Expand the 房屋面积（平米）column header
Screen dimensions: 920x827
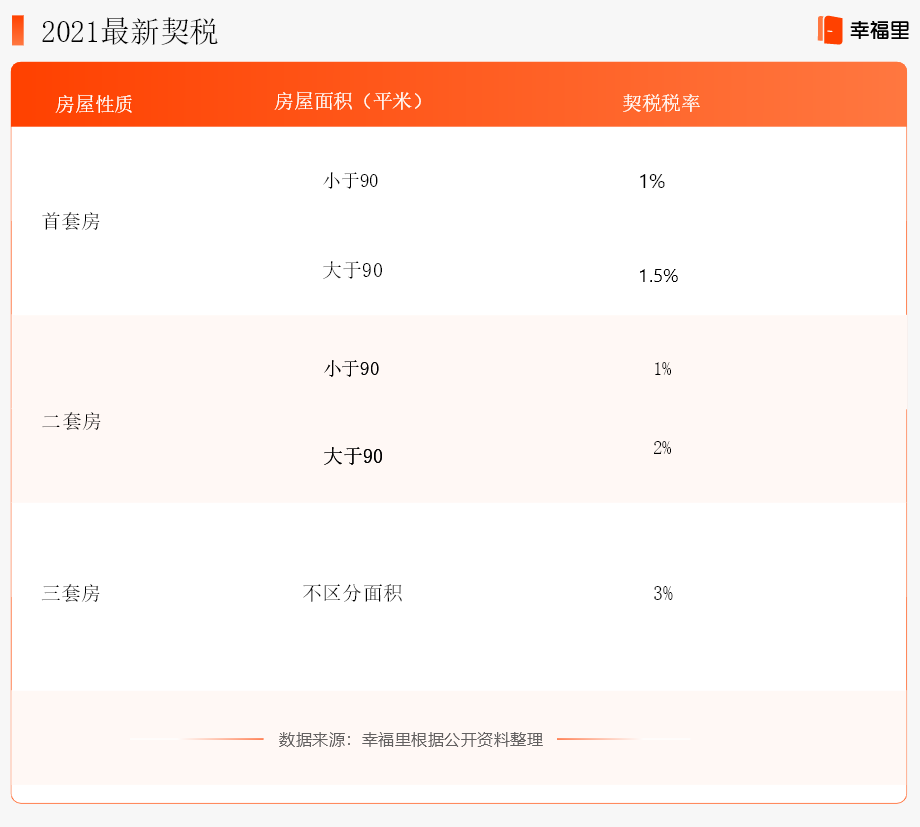352,100
